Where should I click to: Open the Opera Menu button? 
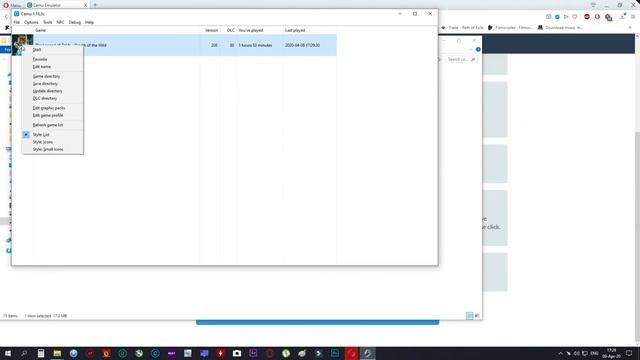point(12,5)
